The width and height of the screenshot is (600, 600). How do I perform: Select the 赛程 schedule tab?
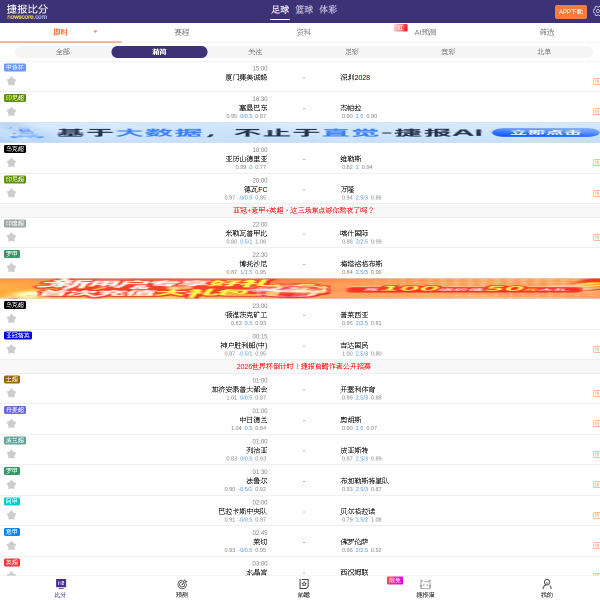tap(182, 32)
